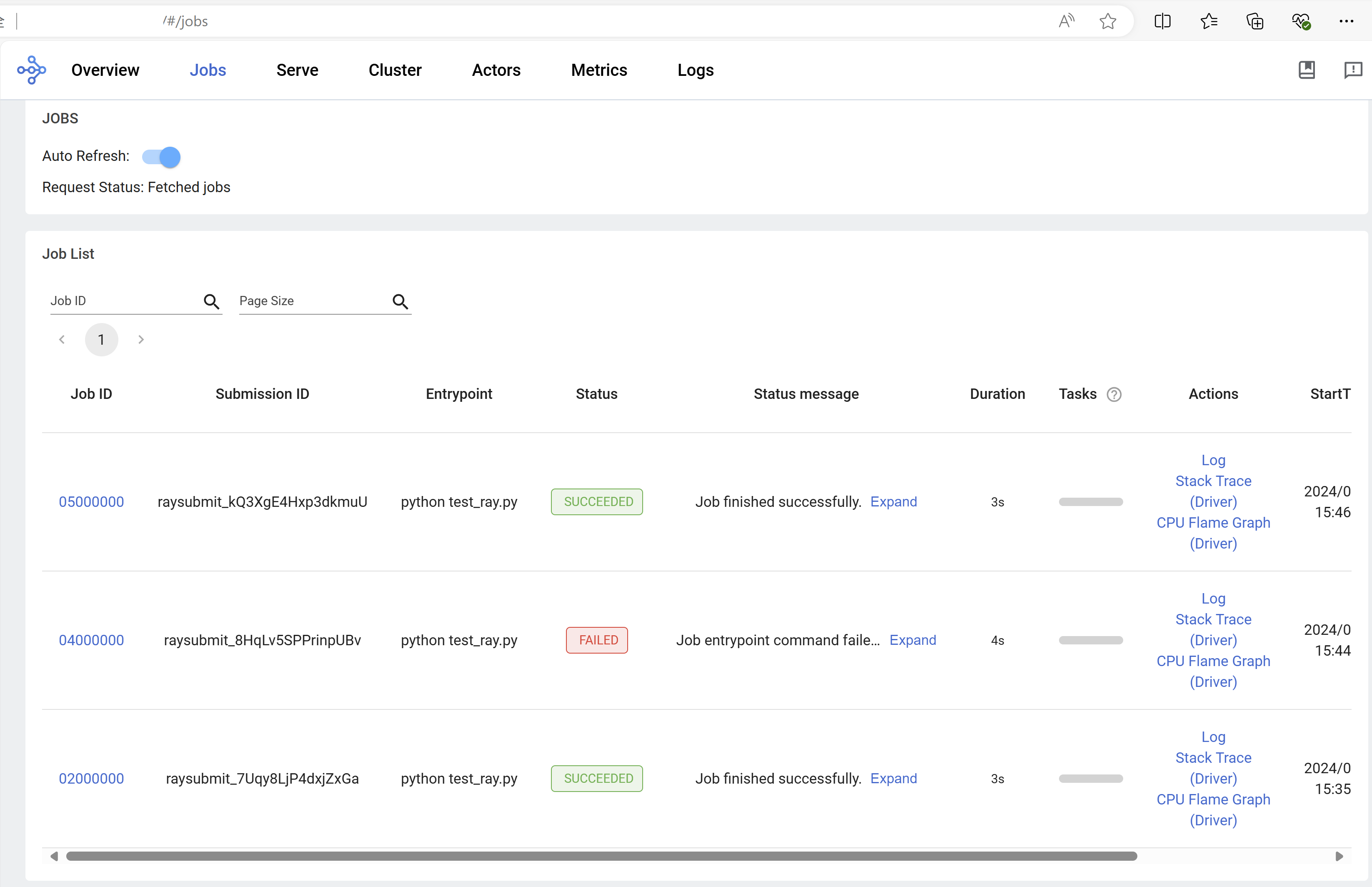Open browser settings ellipsis menu

coord(1346,21)
